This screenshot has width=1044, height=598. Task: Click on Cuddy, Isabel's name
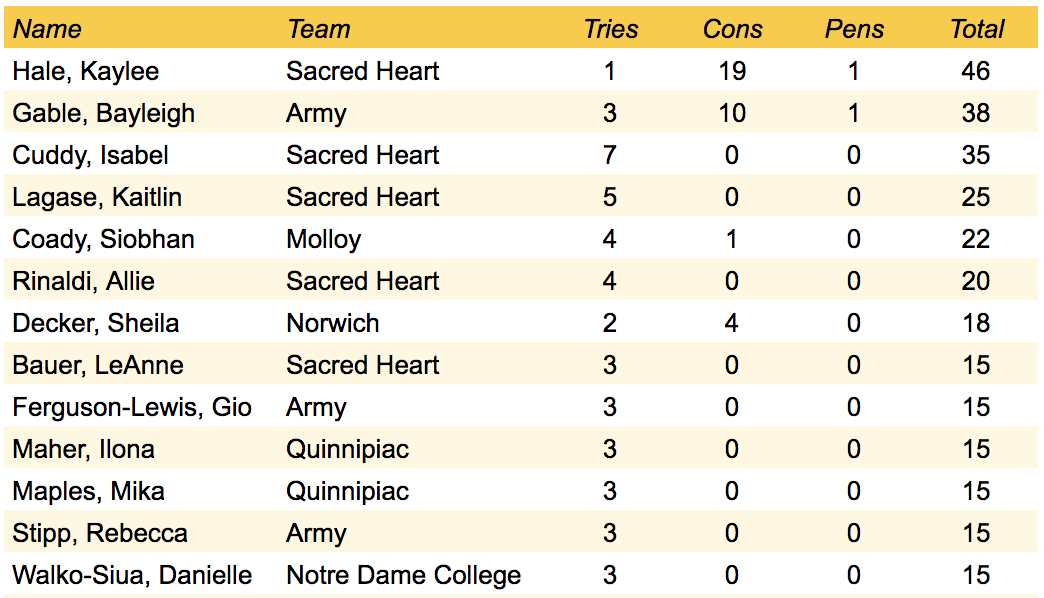click(90, 155)
